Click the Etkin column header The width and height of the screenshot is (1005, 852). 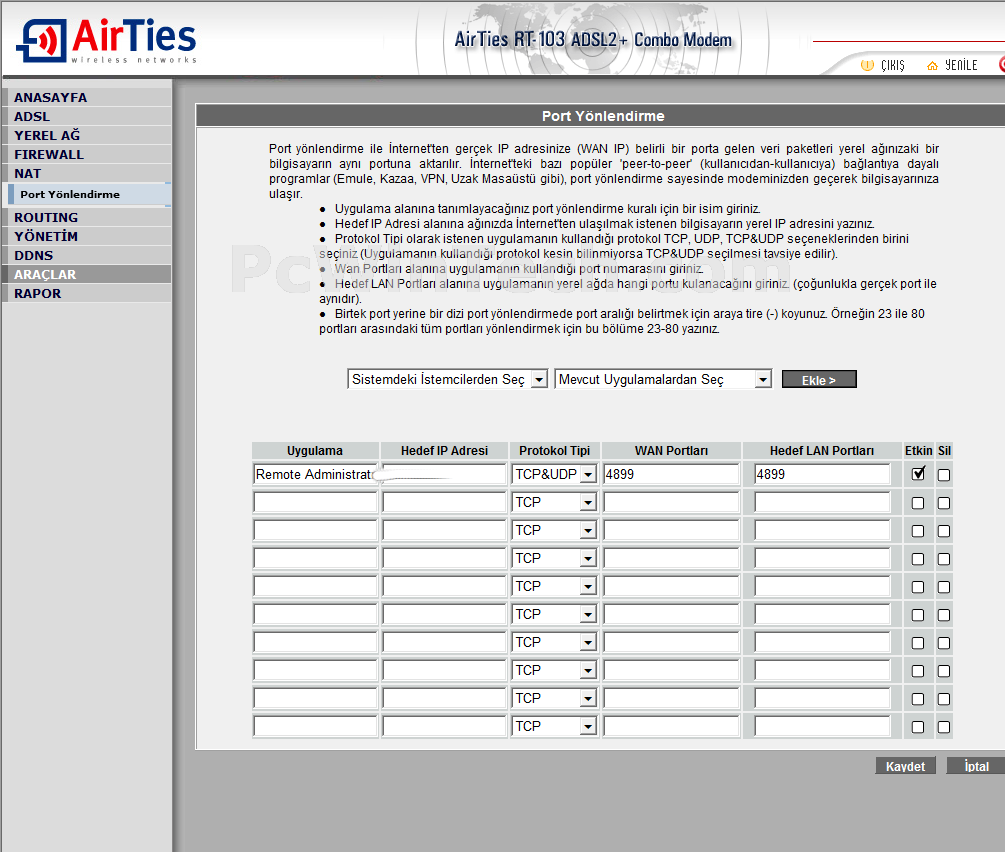[918, 451]
